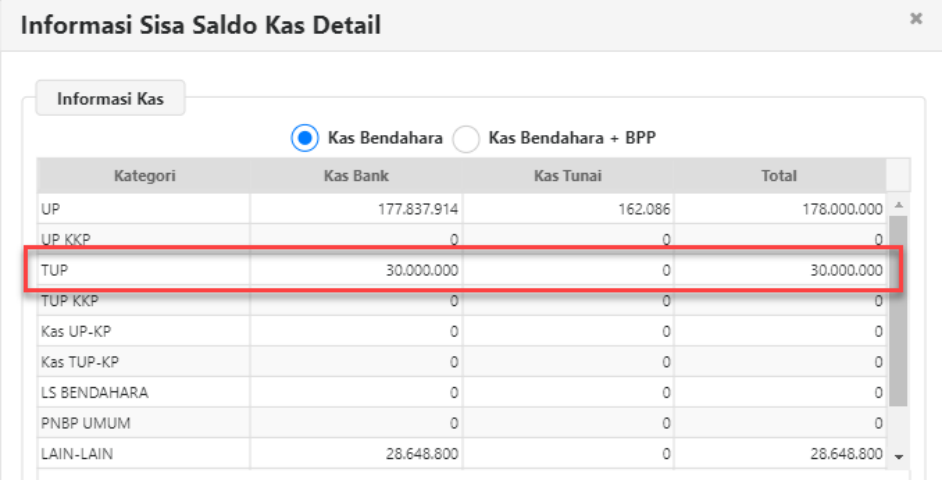Select the Kas Bendahara radio option
This screenshot has width=942, height=480.
pos(305,138)
